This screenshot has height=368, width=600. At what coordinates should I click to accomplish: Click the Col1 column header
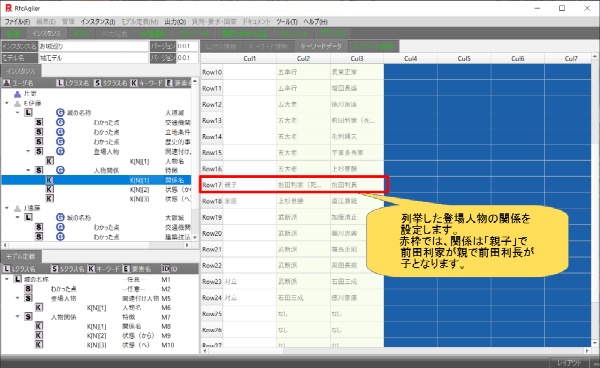tap(249, 59)
